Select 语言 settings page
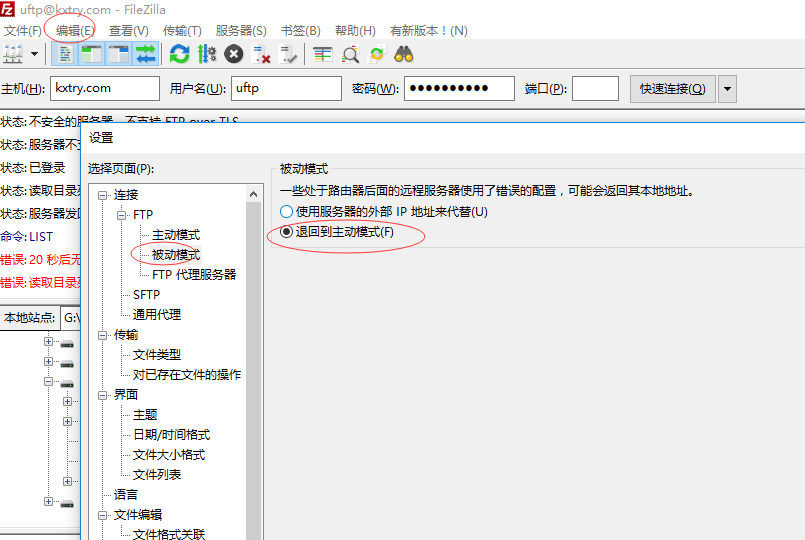This screenshot has width=805, height=540. click(126, 495)
